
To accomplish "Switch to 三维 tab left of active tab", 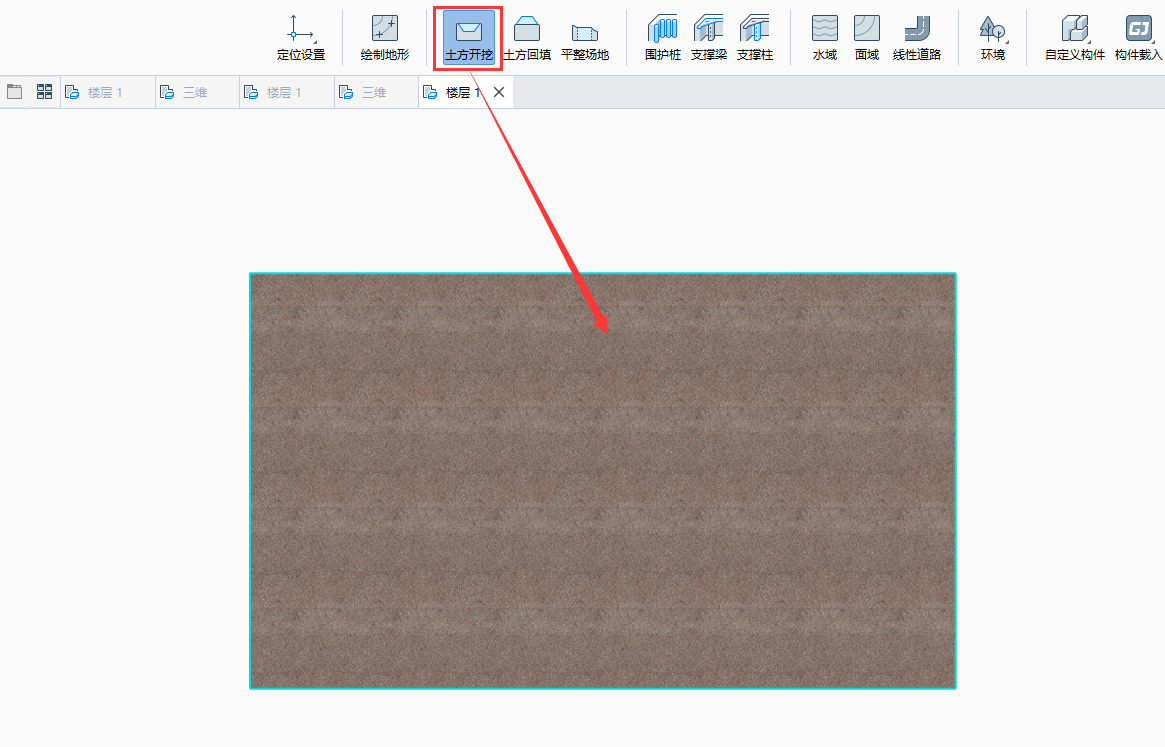I will click(x=376, y=92).
